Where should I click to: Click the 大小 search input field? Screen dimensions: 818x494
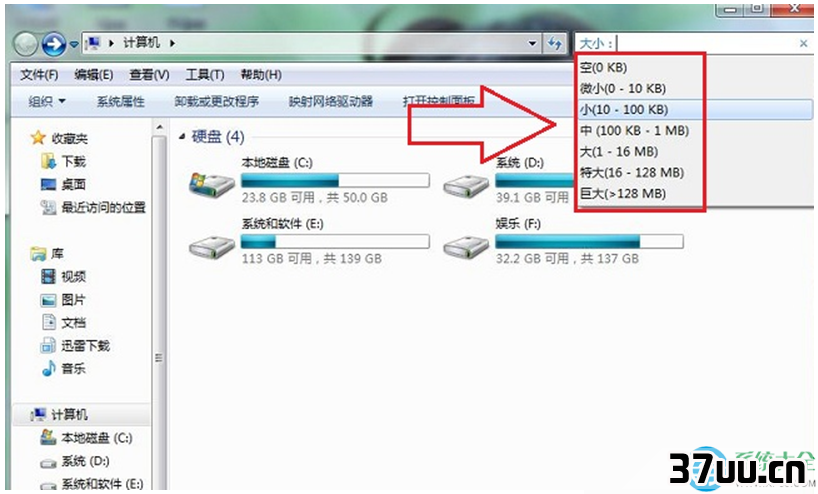tap(707, 43)
